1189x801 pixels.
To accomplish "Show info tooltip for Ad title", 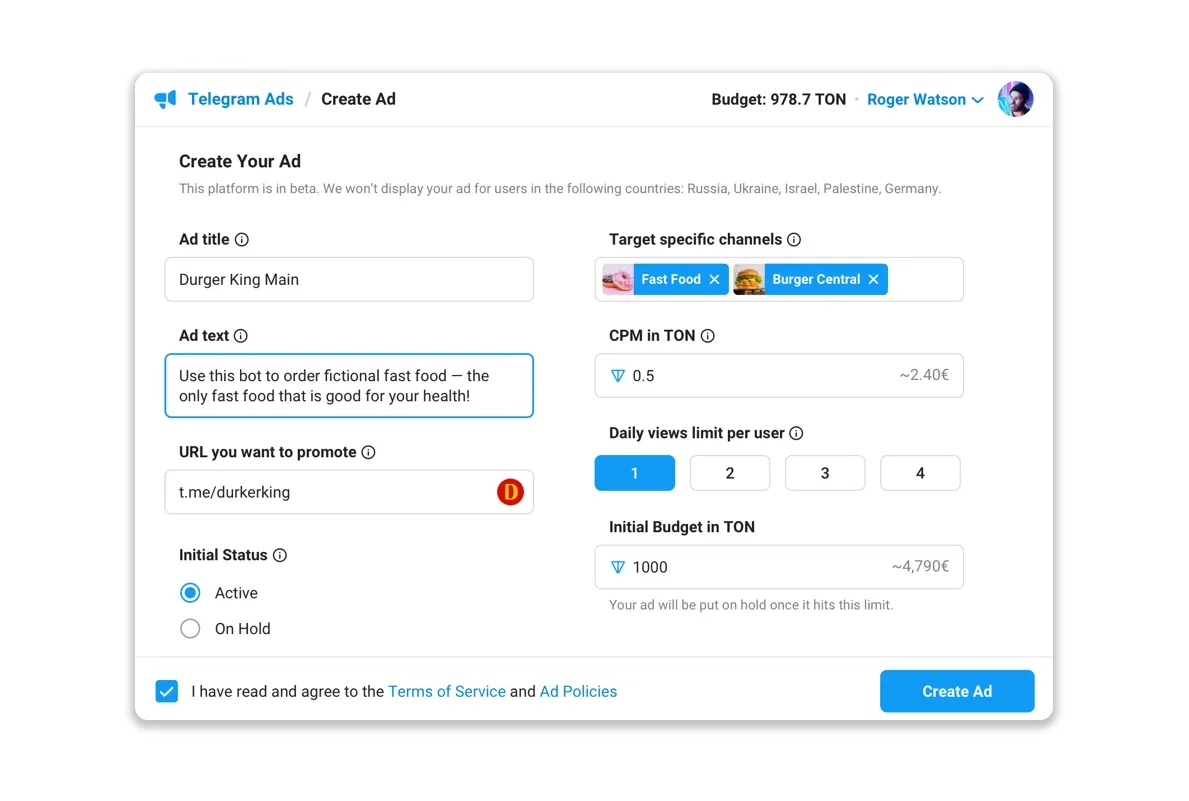I will (242, 240).
